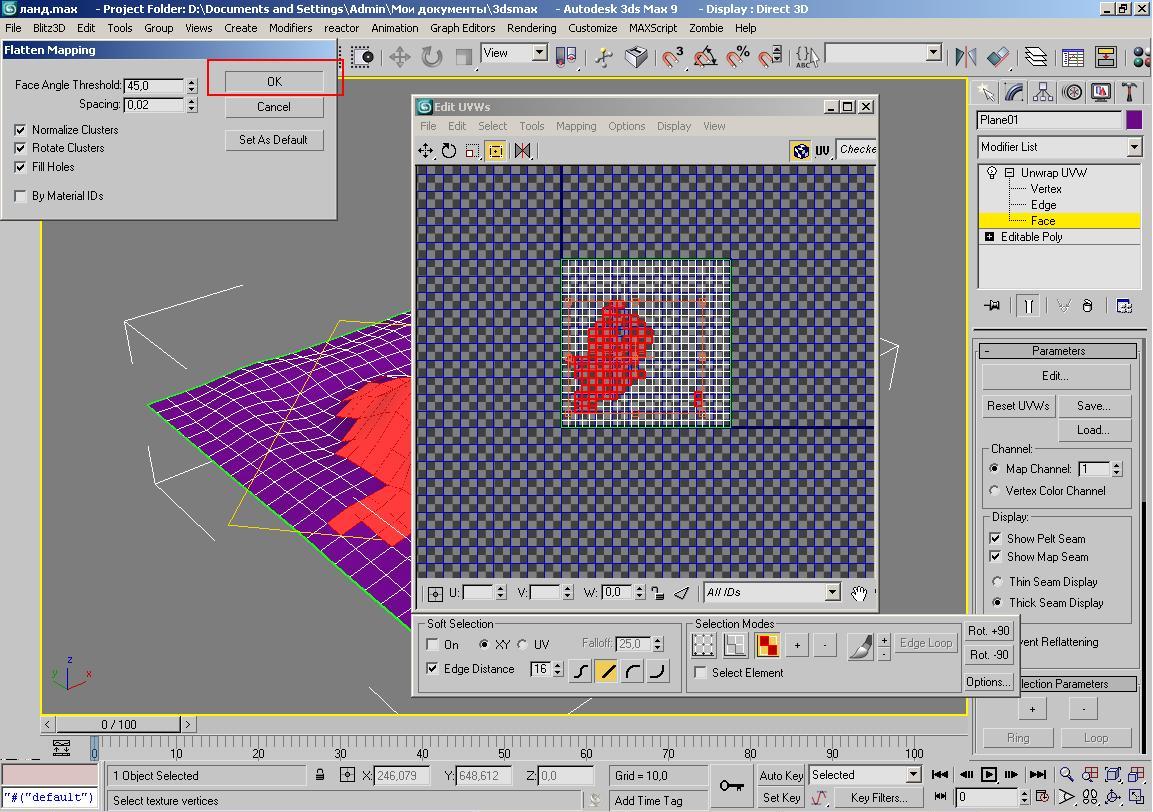1153x812 pixels.
Task: Open the Graph Editors menu
Action: click(462, 28)
